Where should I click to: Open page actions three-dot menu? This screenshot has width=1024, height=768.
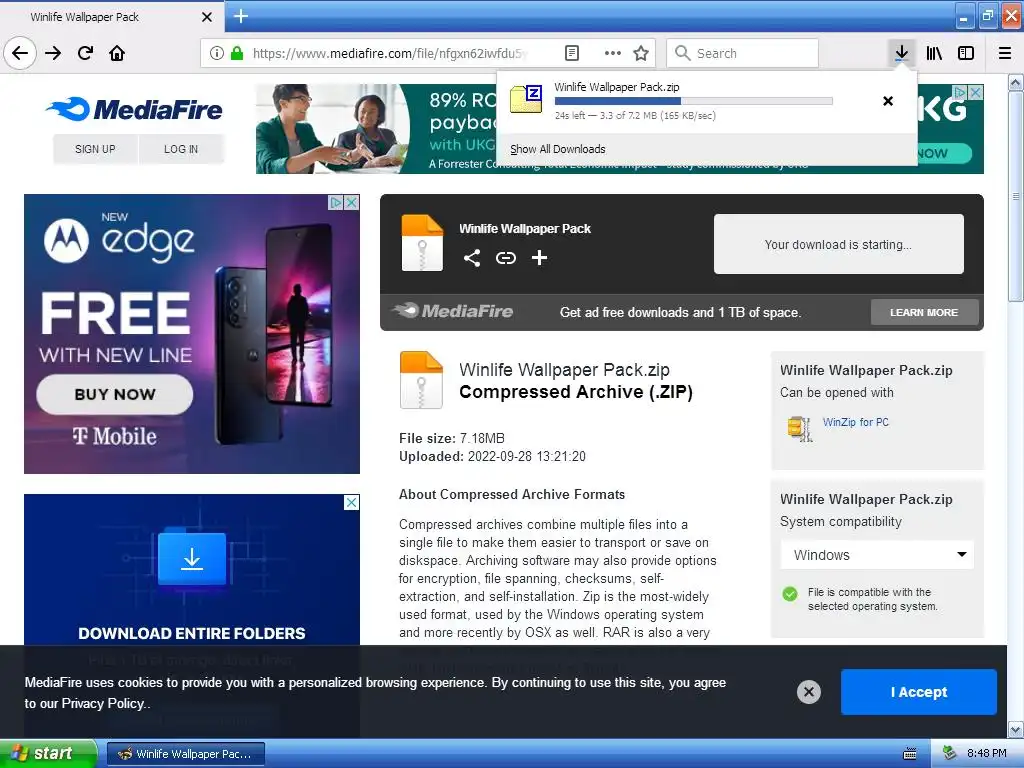pyautogui.click(x=612, y=53)
